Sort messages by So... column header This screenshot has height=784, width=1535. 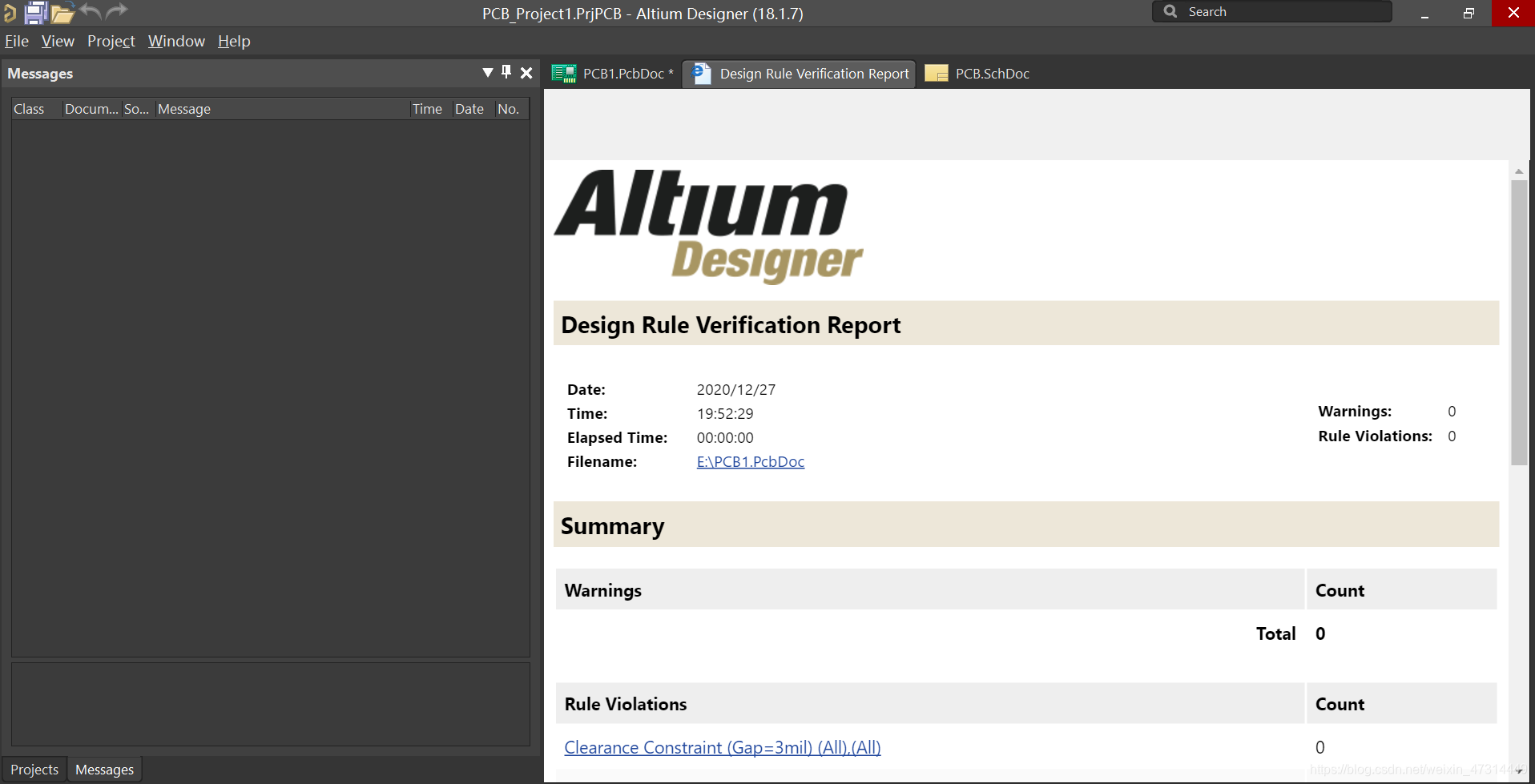[137, 109]
